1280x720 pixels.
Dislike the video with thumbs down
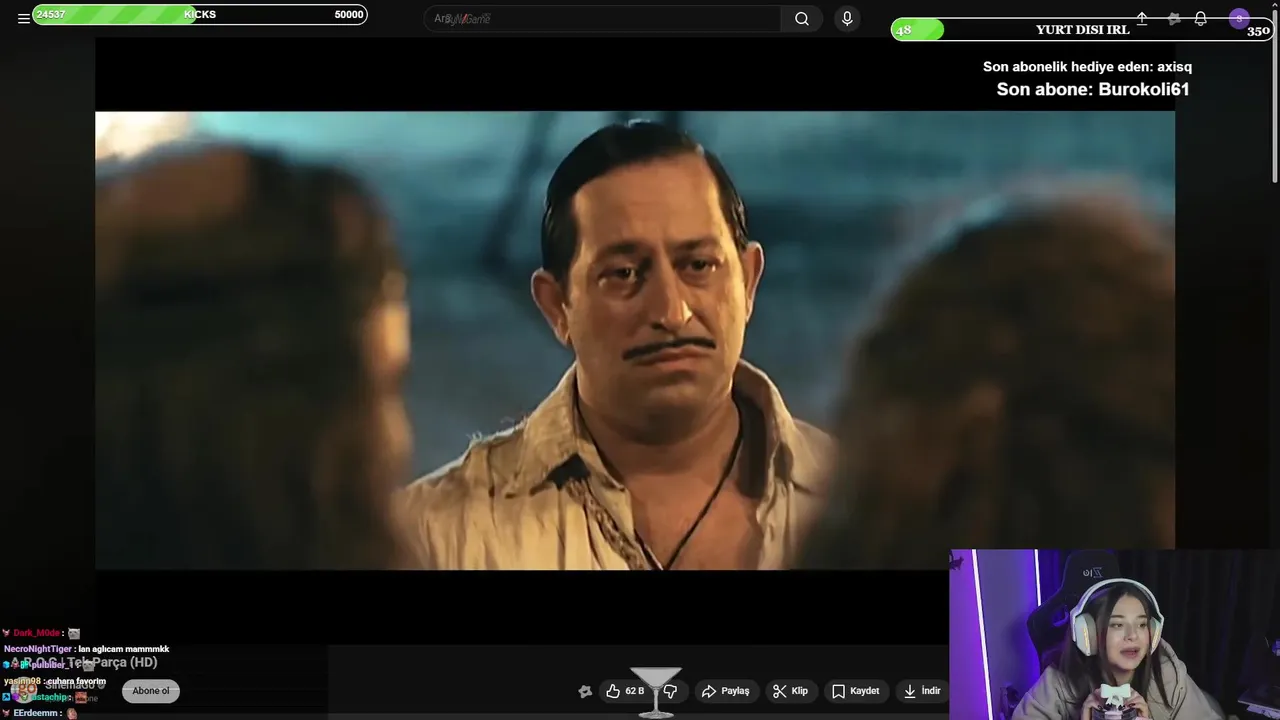click(671, 691)
